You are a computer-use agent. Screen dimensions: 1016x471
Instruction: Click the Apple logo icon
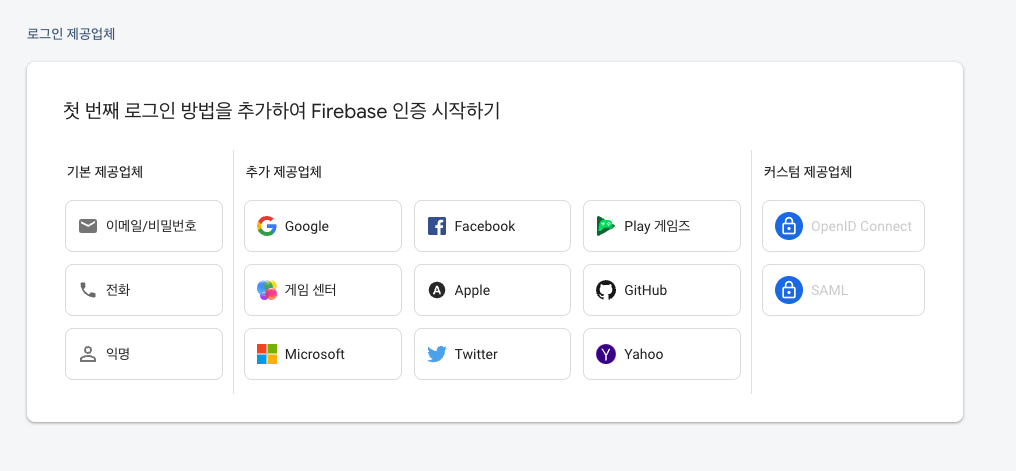(x=437, y=290)
